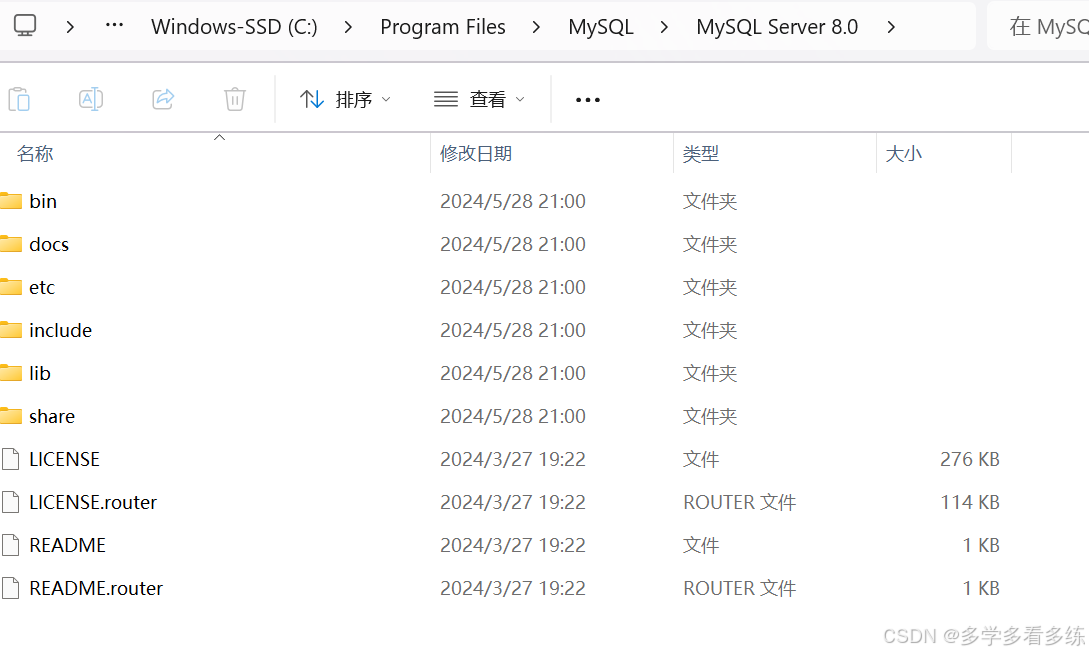Select the README.router file name
The height and width of the screenshot is (653, 1089).
pyautogui.click(x=96, y=588)
